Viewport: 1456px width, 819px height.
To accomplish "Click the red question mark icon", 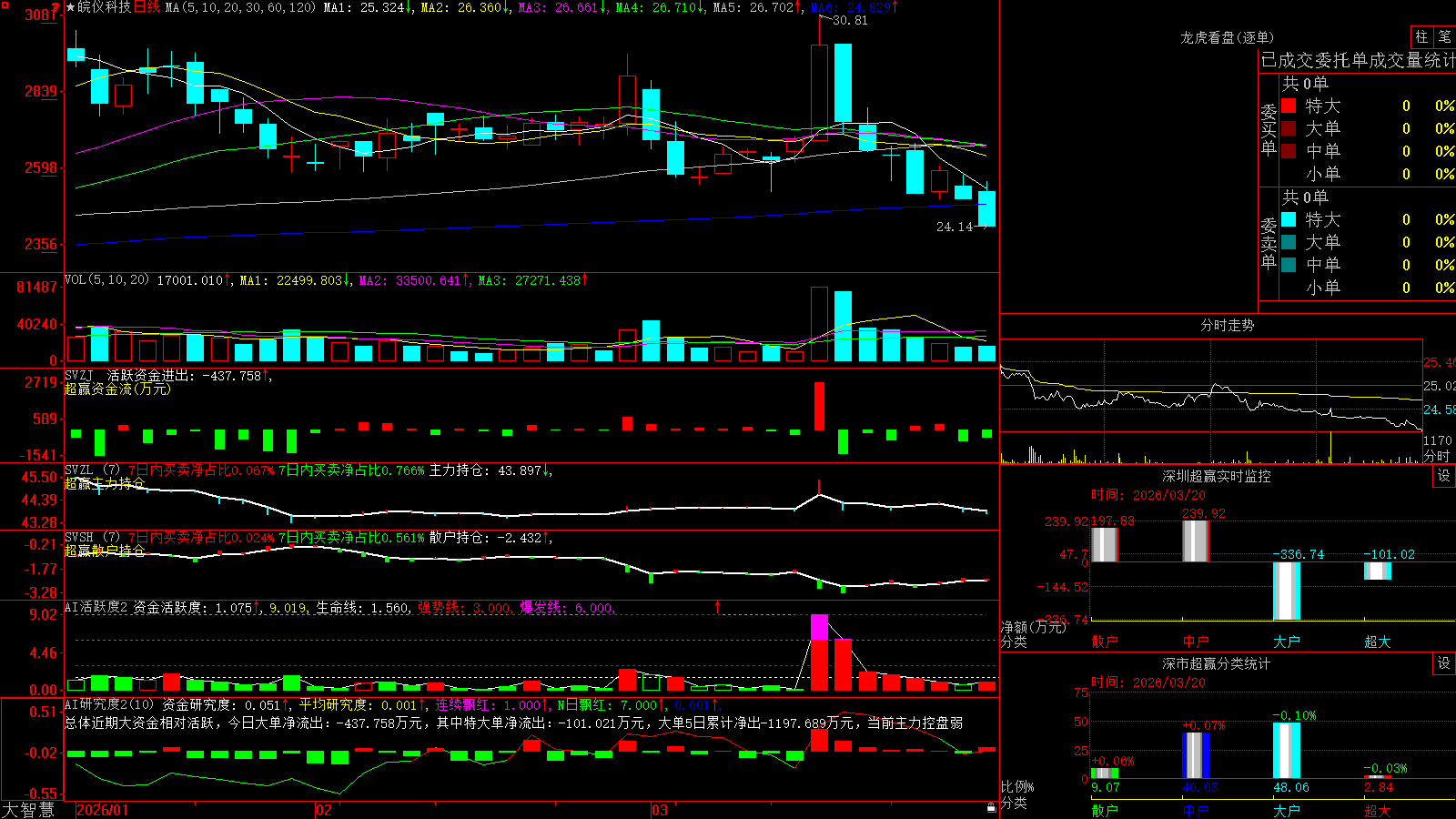I will (56, 8).
